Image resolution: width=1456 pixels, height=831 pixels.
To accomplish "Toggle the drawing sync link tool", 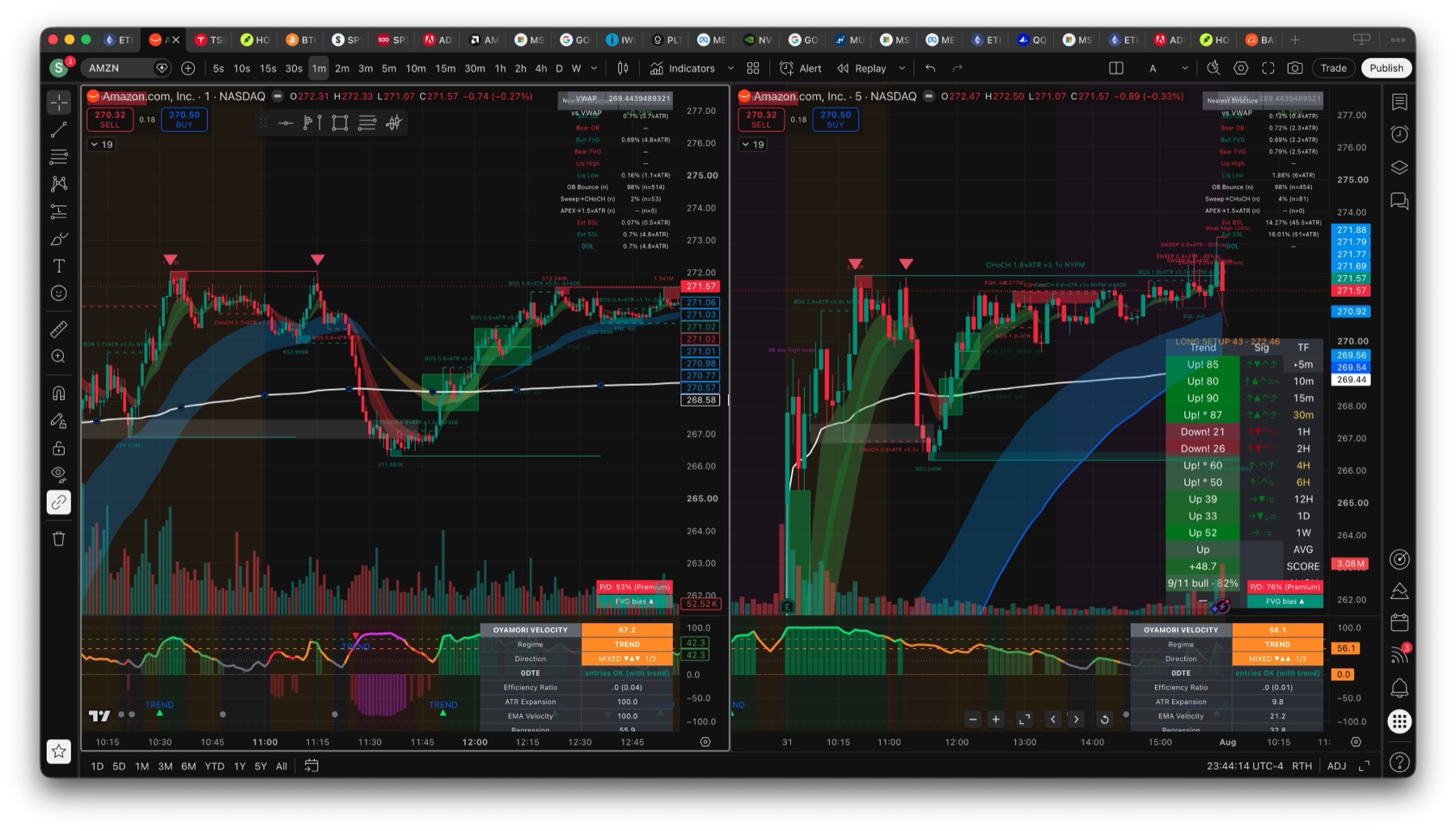I will pyautogui.click(x=59, y=502).
